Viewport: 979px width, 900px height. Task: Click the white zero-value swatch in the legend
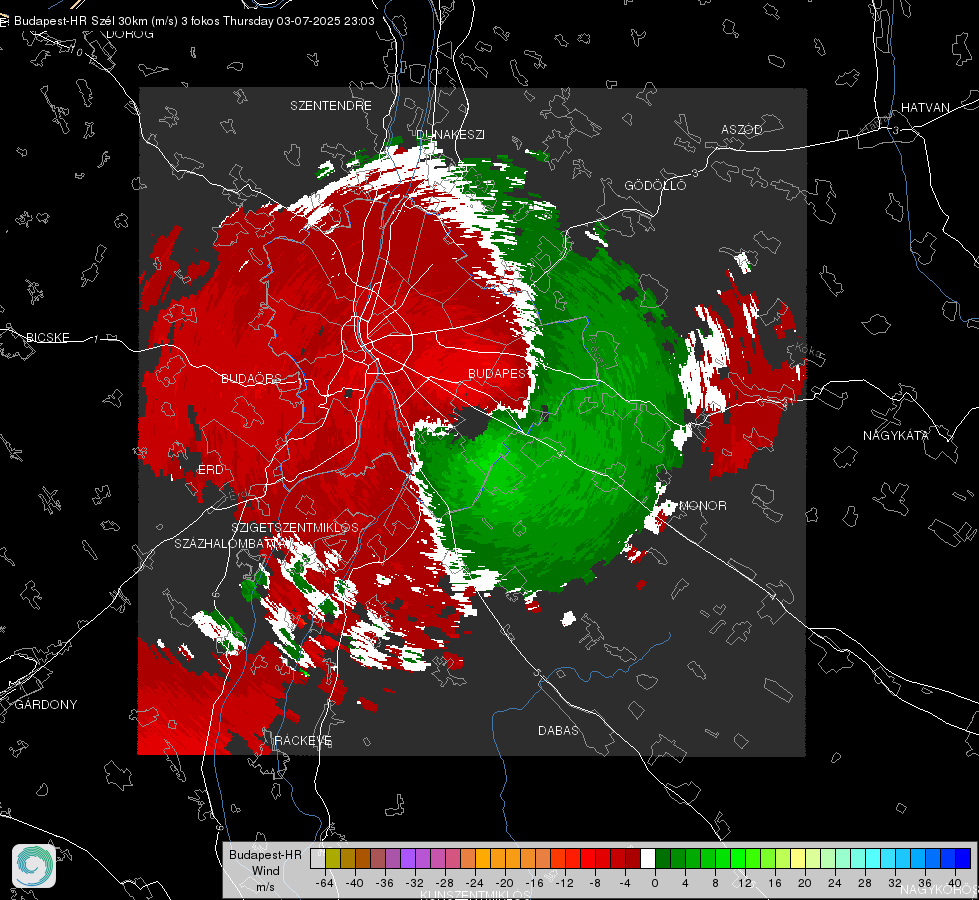click(648, 859)
